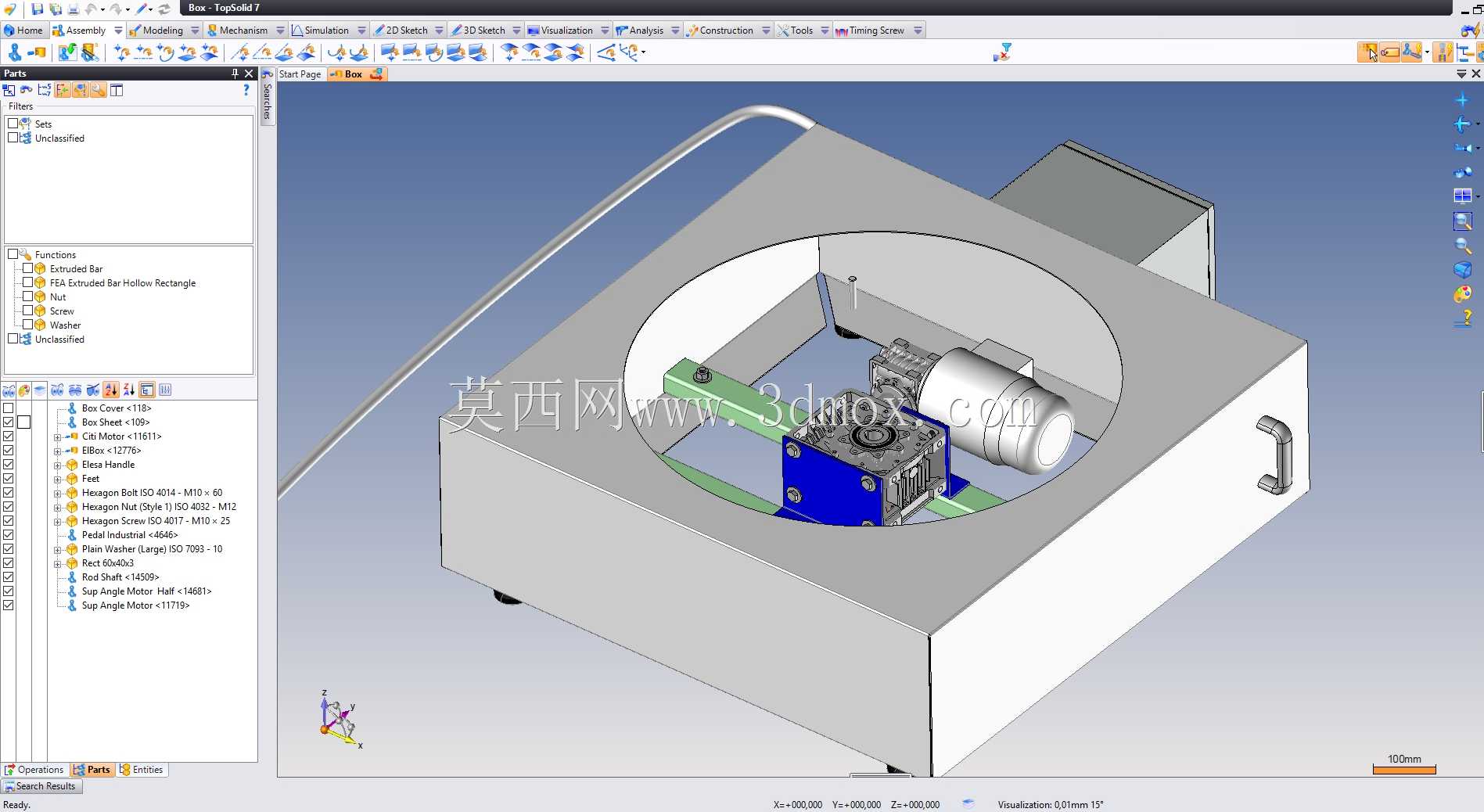
Task: Click the yellow question mark help icon in the view toolbar
Action: point(1463,318)
